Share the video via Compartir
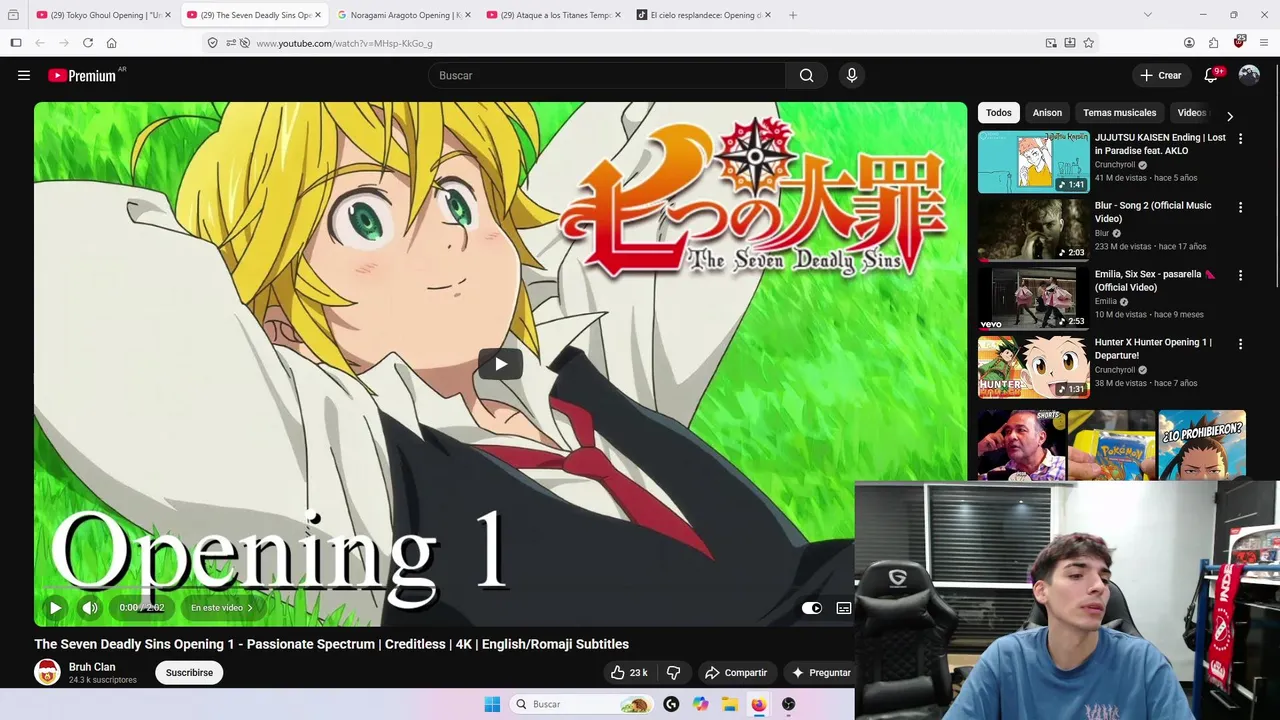This screenshot has width=1280, height=720. (736, 673)
